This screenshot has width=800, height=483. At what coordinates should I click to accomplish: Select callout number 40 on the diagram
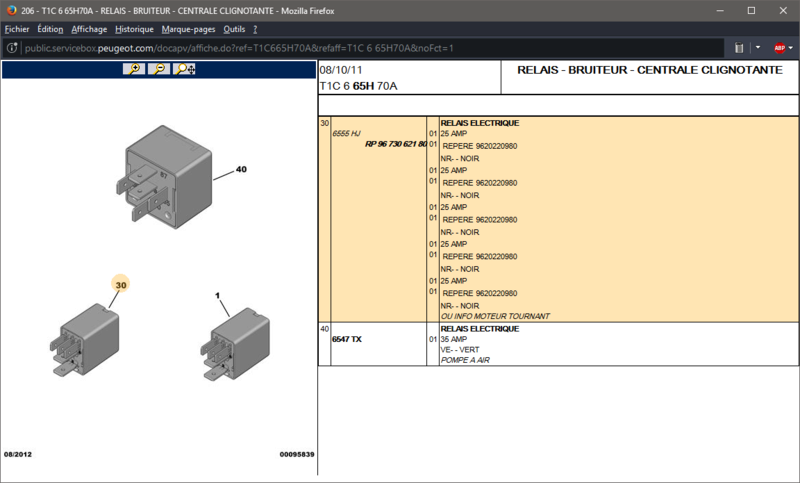point(241,169)
